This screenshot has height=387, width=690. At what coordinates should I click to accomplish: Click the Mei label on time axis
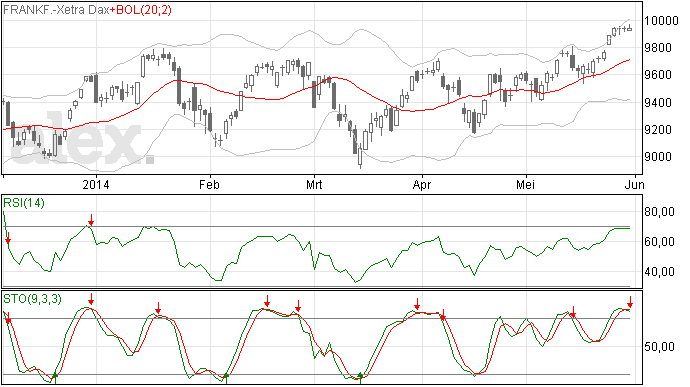point(526,184)
